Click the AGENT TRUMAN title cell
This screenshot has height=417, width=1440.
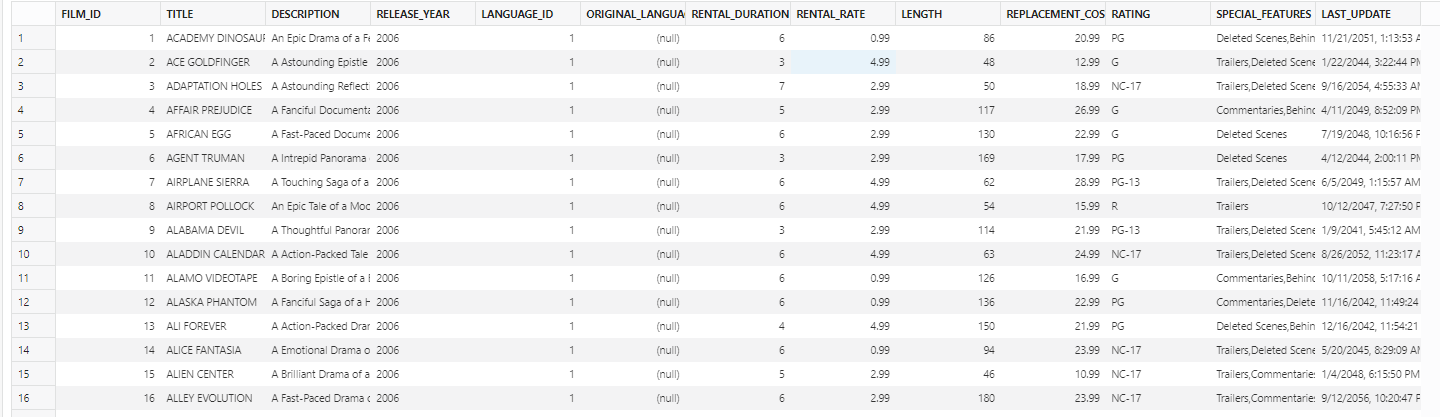(x=212, y=158)
